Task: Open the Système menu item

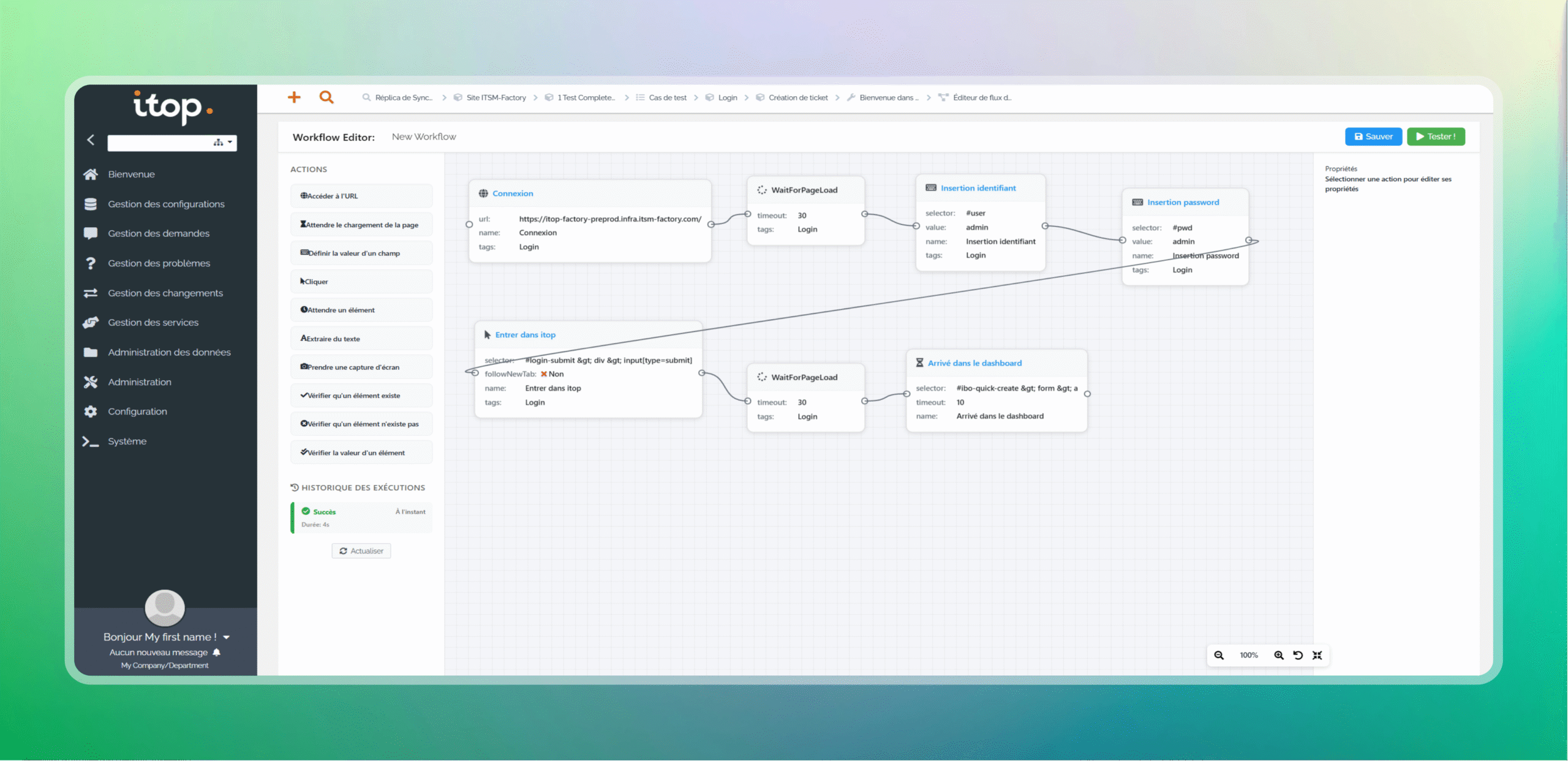Action: click(x=127, y=441)
